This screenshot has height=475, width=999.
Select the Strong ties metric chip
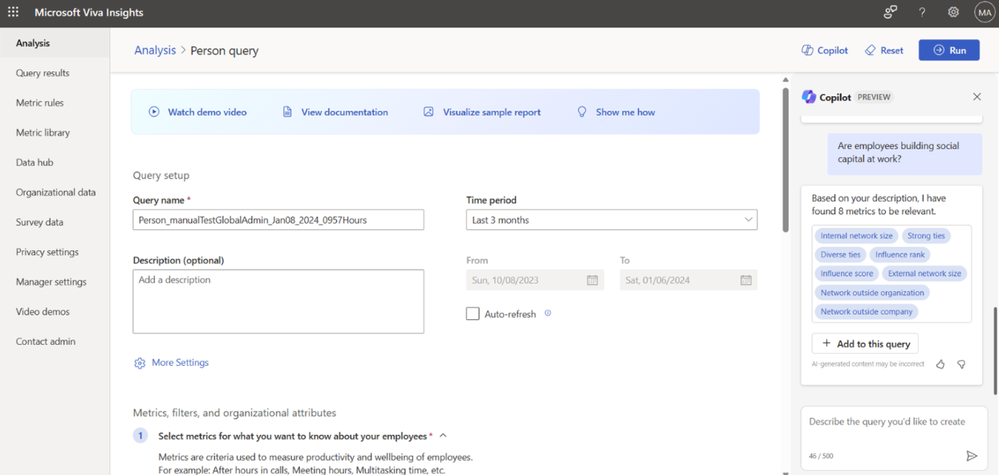click(926, 236)
